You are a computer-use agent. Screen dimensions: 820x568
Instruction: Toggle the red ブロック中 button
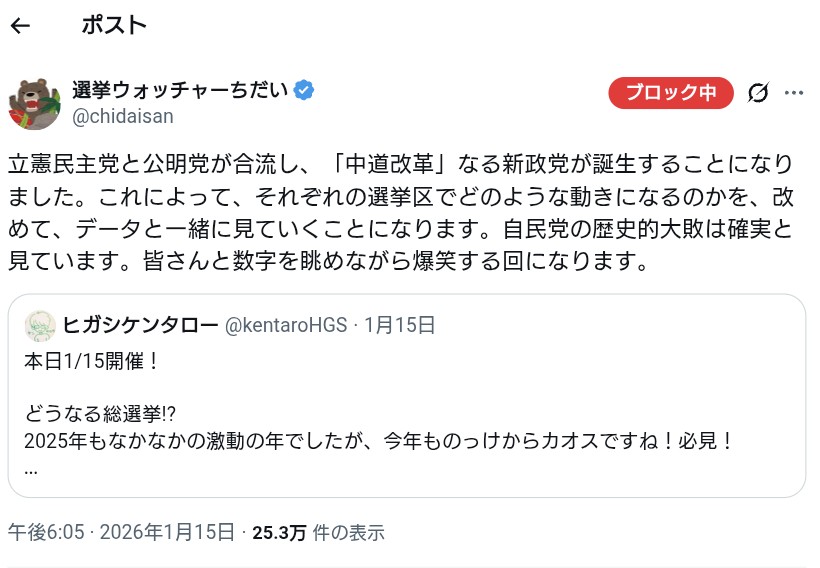click(x=671, y=93)
